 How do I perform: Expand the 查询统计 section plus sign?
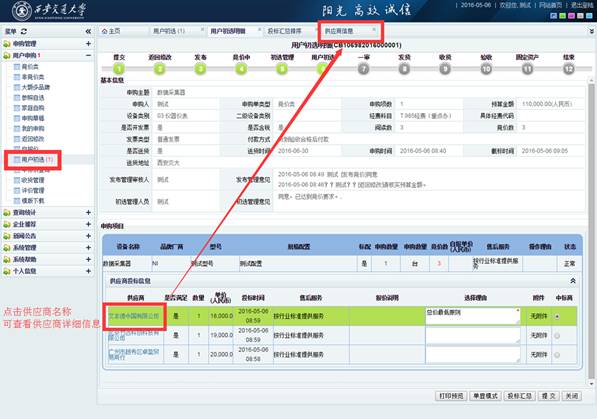(x=88, y=213)
